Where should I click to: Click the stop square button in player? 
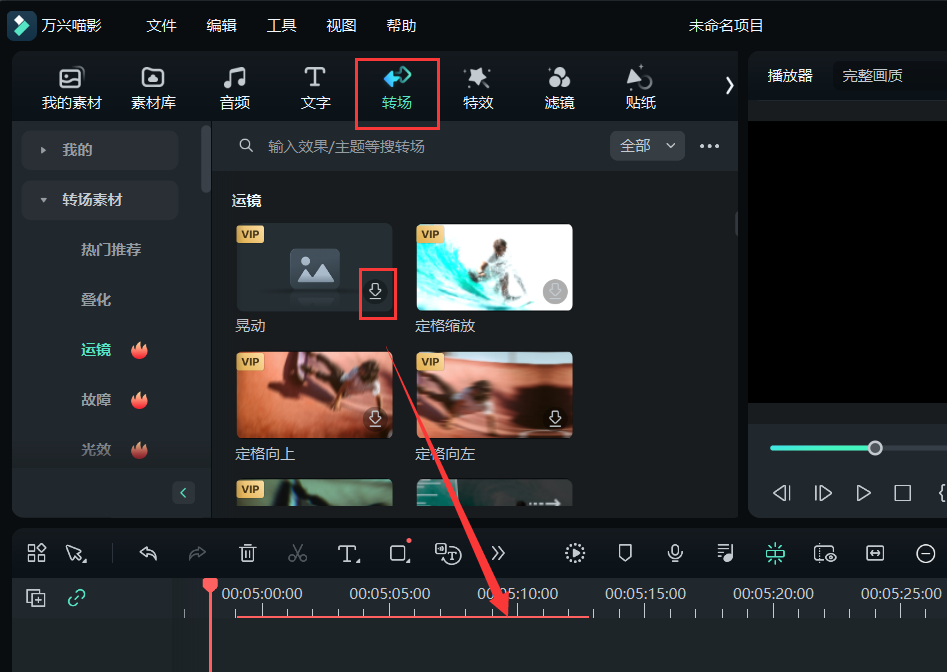902,493
